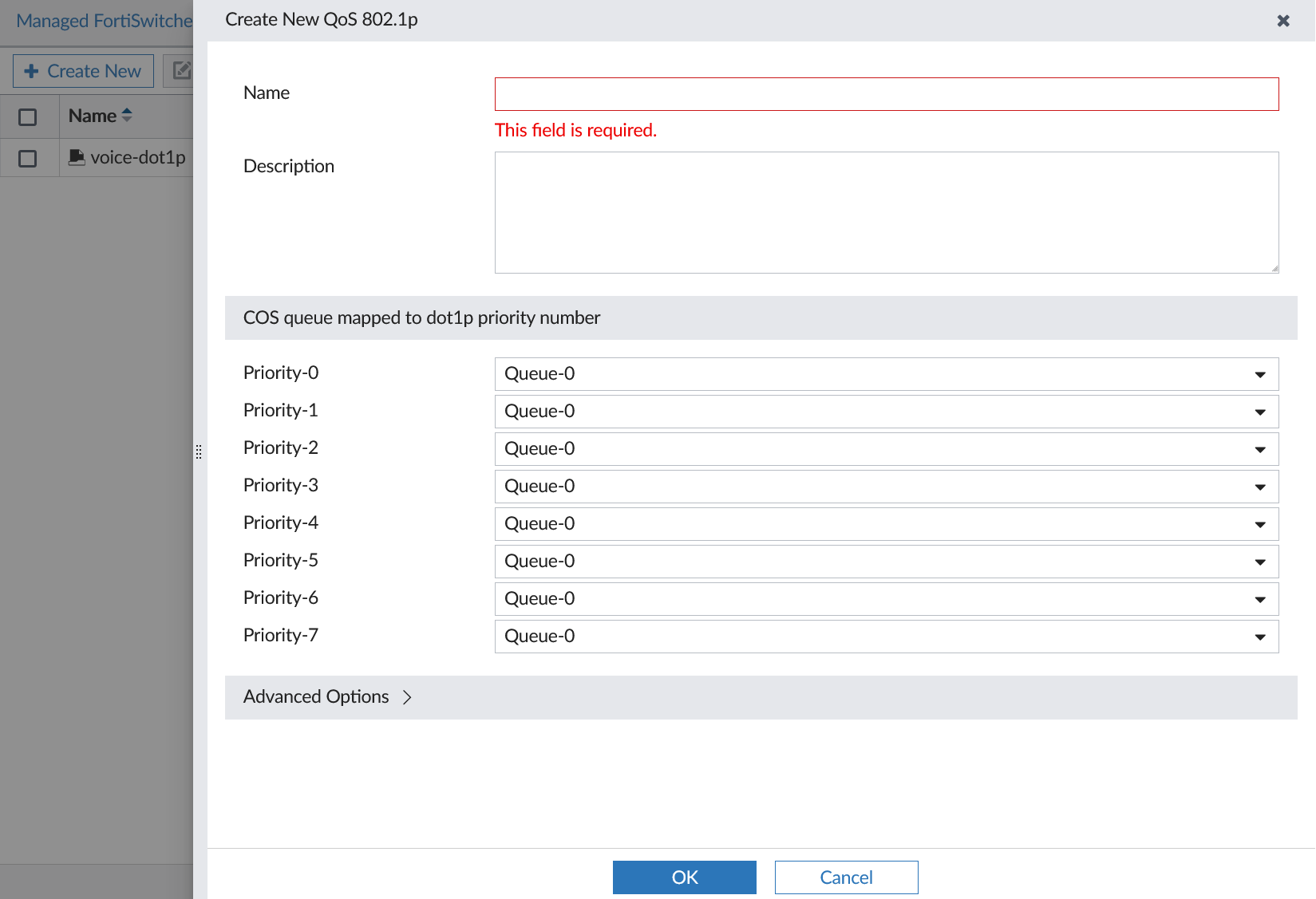Sort the Name column with its sort arrows

(128, 115)
